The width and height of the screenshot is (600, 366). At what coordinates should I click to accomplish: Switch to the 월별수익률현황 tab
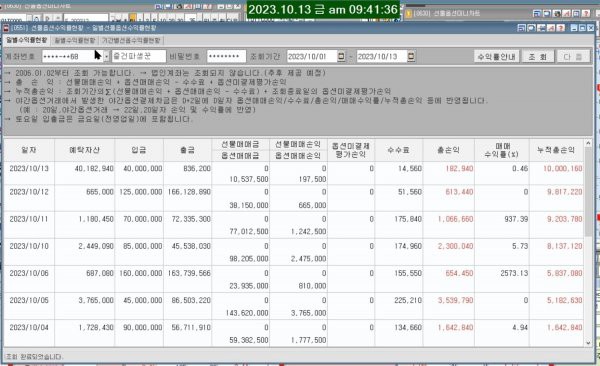pyautogui.click(x=75, y=40)
